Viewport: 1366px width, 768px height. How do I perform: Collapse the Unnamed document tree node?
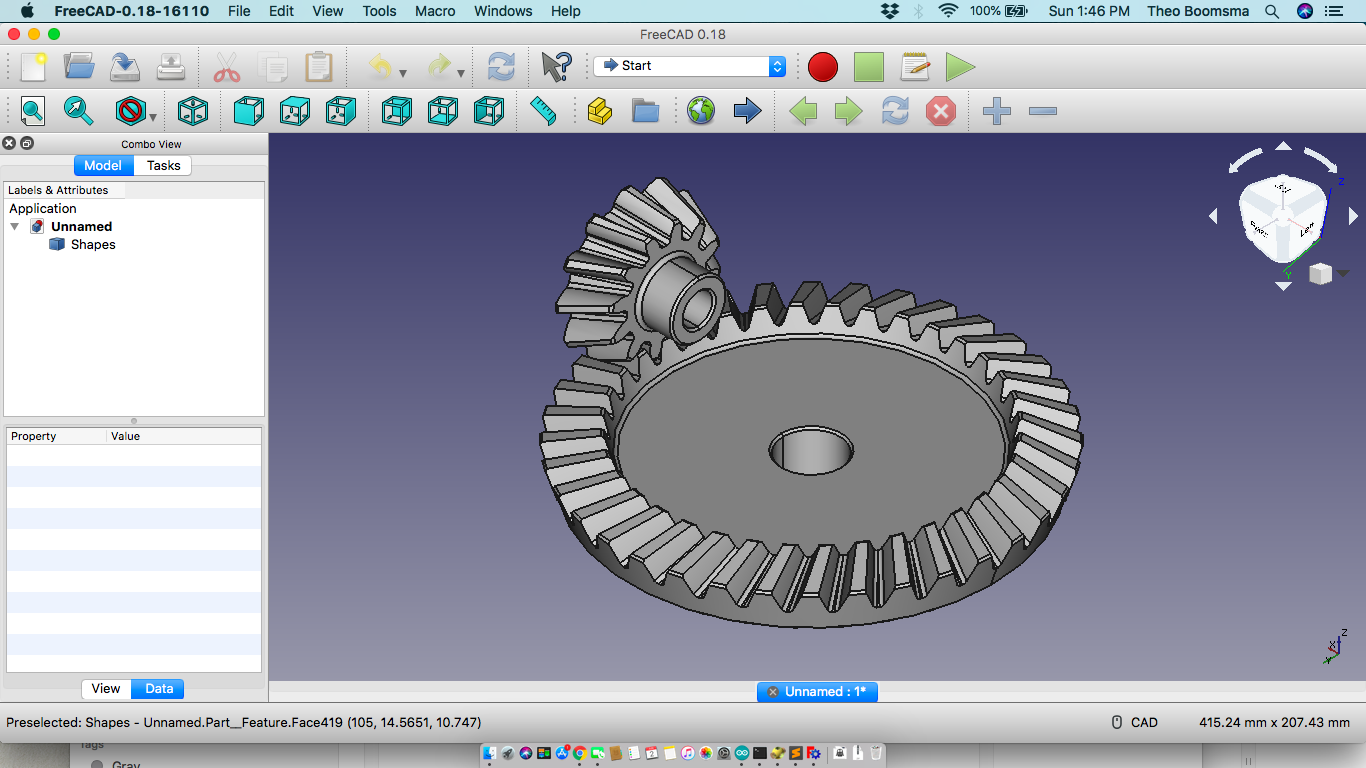(x=14, y=226)
